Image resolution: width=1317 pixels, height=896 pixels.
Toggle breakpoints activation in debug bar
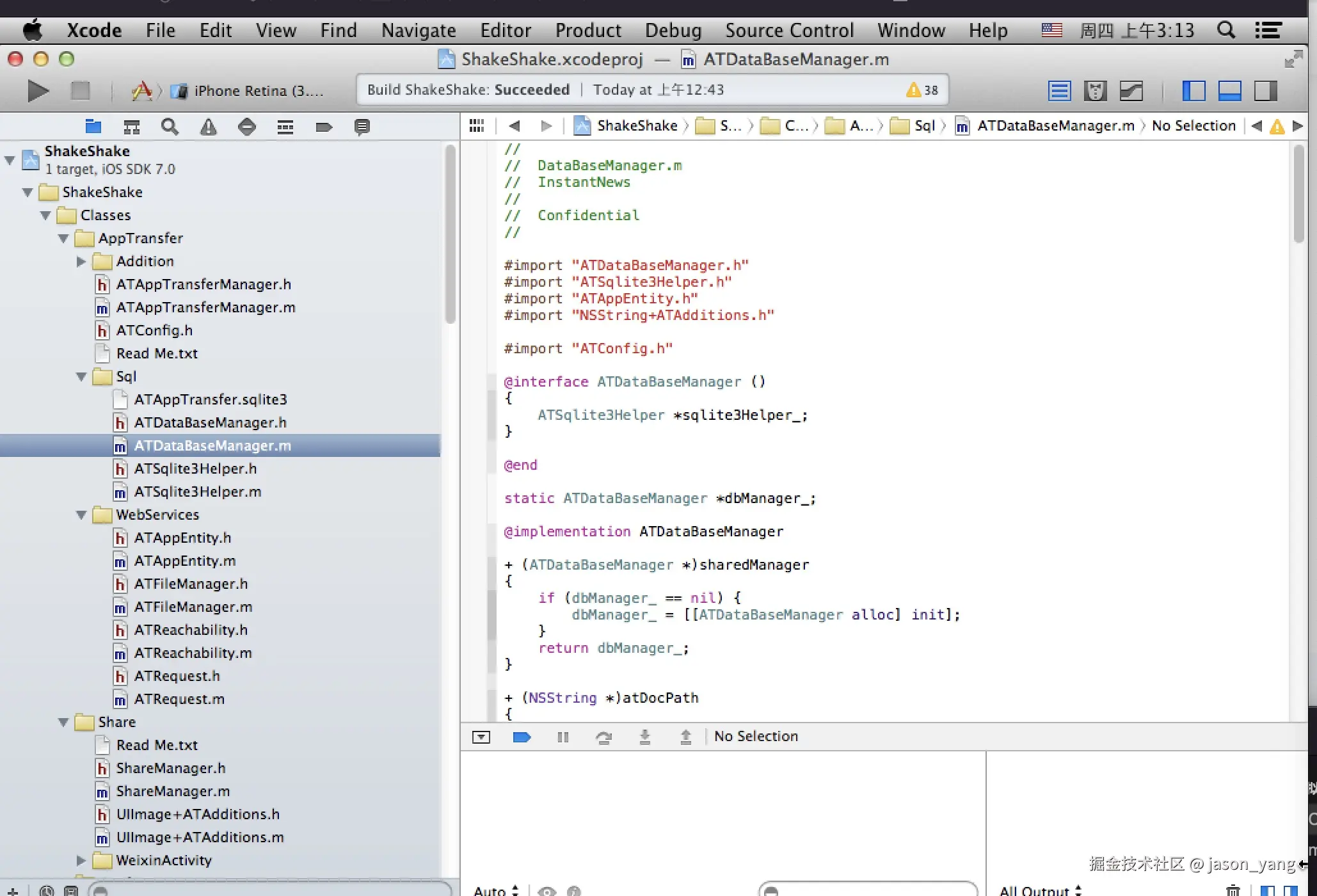(522, 737)
